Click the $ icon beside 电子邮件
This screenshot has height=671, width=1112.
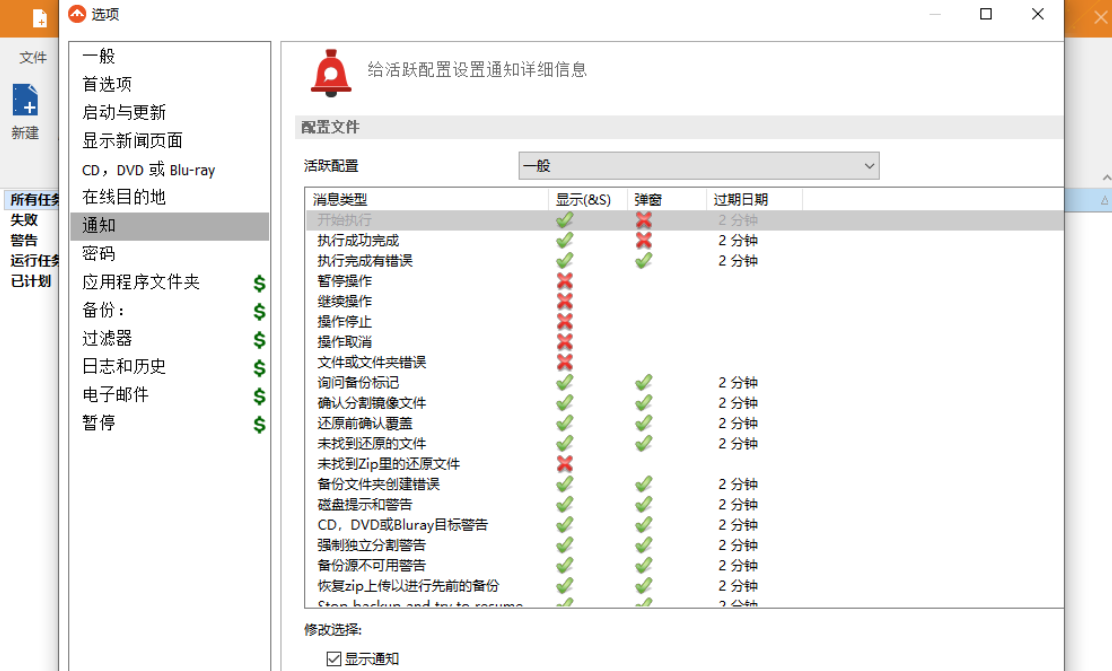tap(258, 394)
